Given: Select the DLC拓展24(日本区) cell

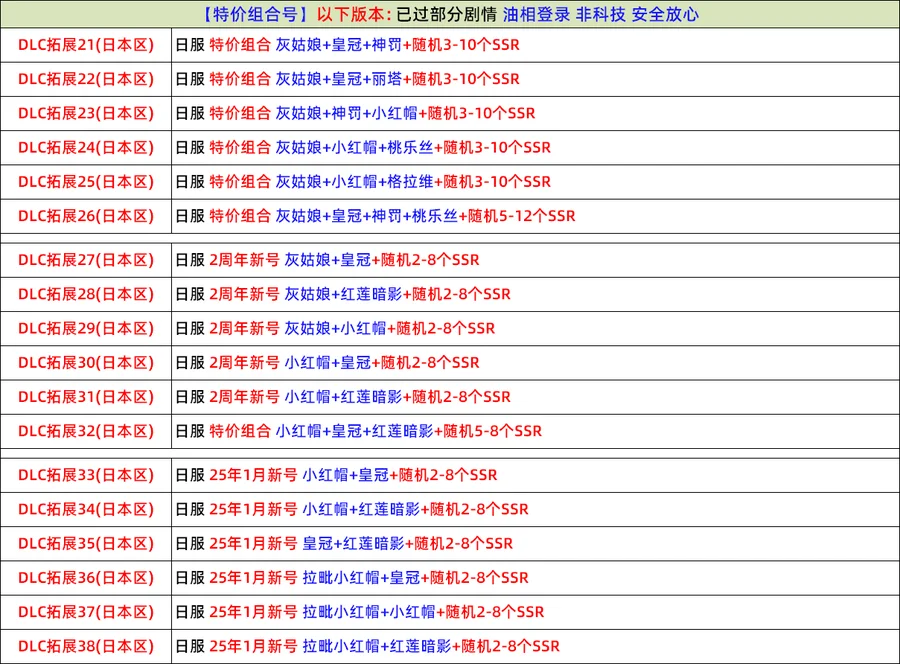Looking at the screenshot, I should pyautogui.click(x=86, y=148).
